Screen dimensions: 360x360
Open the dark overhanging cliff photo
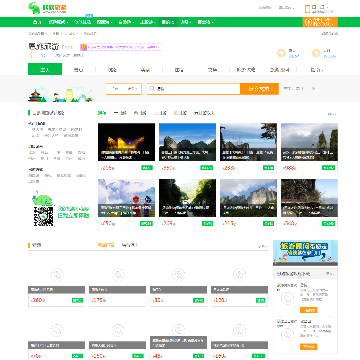point(309,198)
